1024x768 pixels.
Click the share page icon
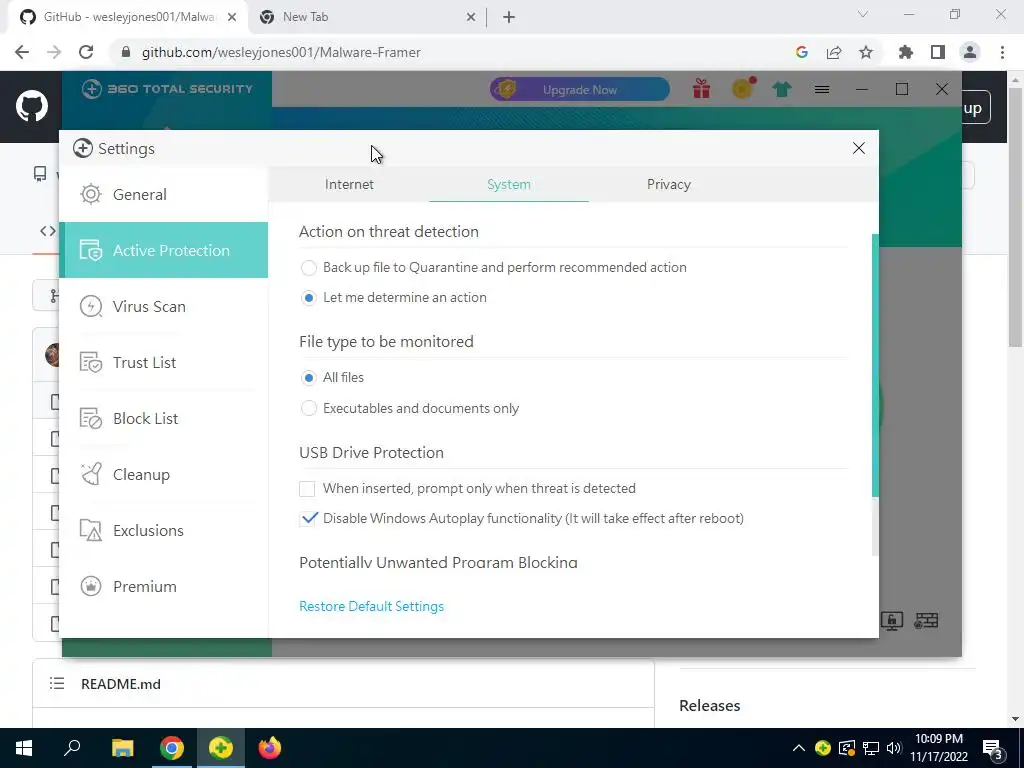tap(834, 52)
